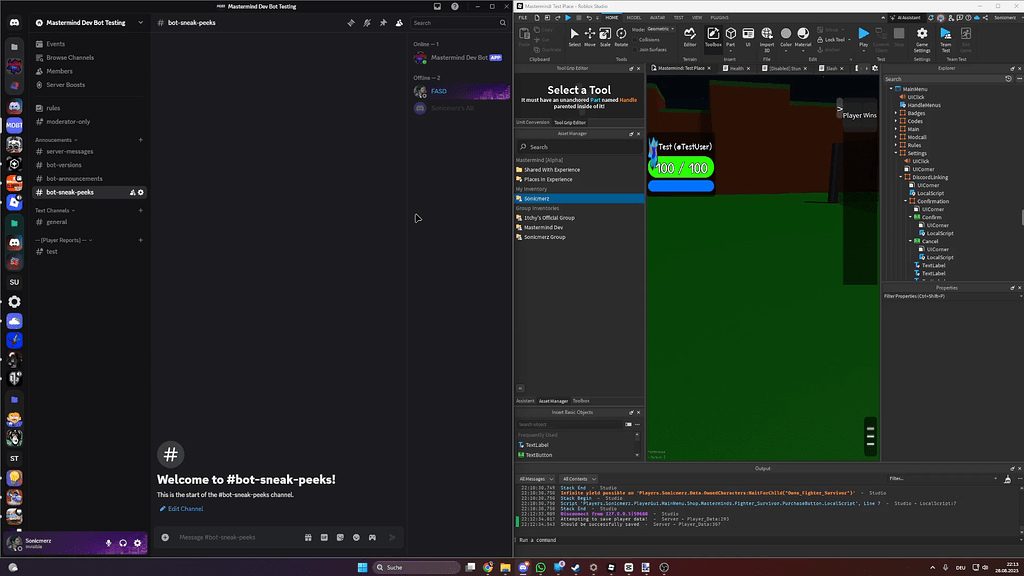Viewport: 1024px width, 576px height.
Task: Open Sonicmerz Group inventory folder
Action: point(545,237)
